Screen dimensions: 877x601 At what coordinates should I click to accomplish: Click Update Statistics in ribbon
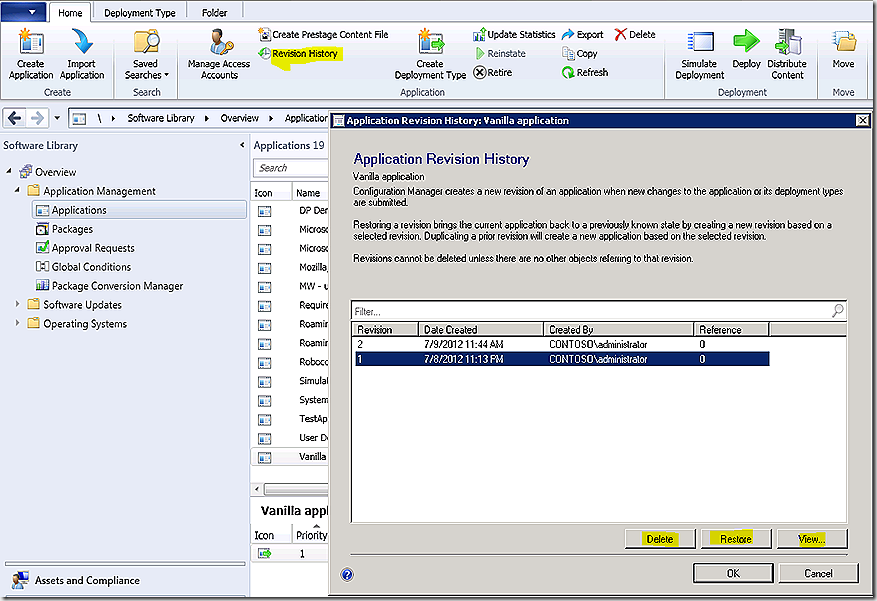click(514, 35)
